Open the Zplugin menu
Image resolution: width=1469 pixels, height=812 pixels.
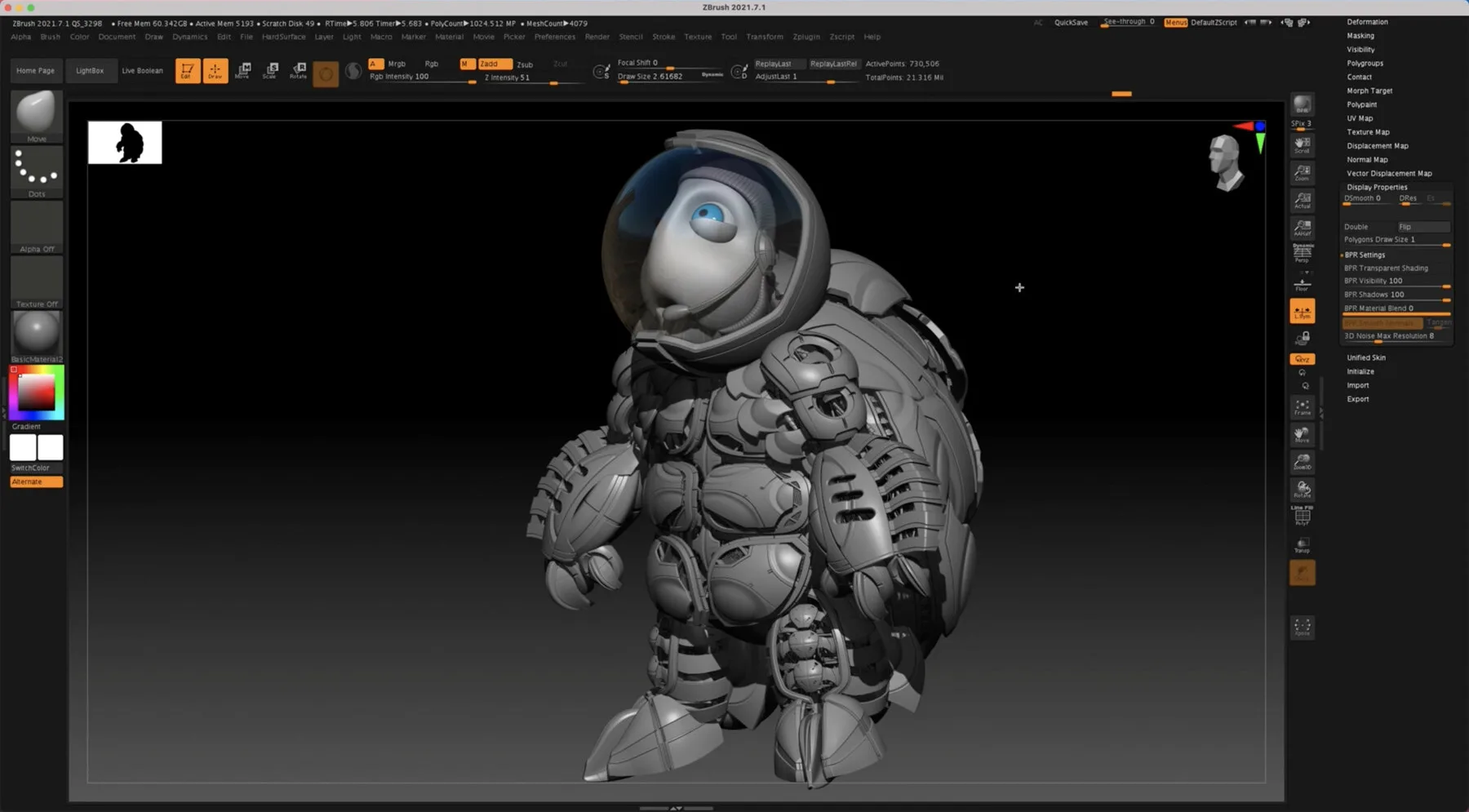pos(806,37)
